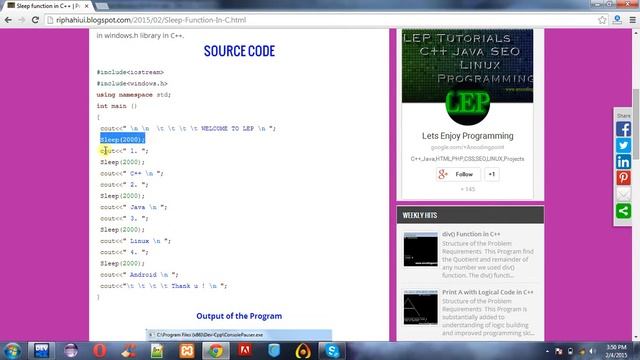This screenshot has height=360, width=640.
Task: Open the Chrome user profile icon
Action: (617, 20)
